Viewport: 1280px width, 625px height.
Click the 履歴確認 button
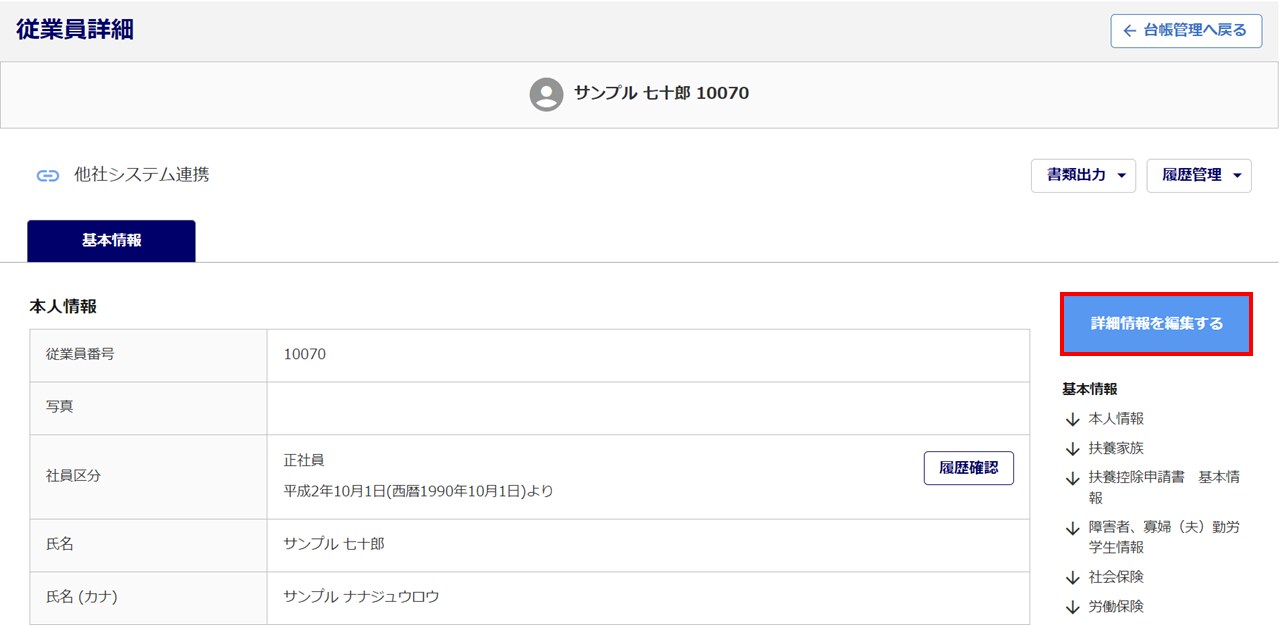point(968,468)
